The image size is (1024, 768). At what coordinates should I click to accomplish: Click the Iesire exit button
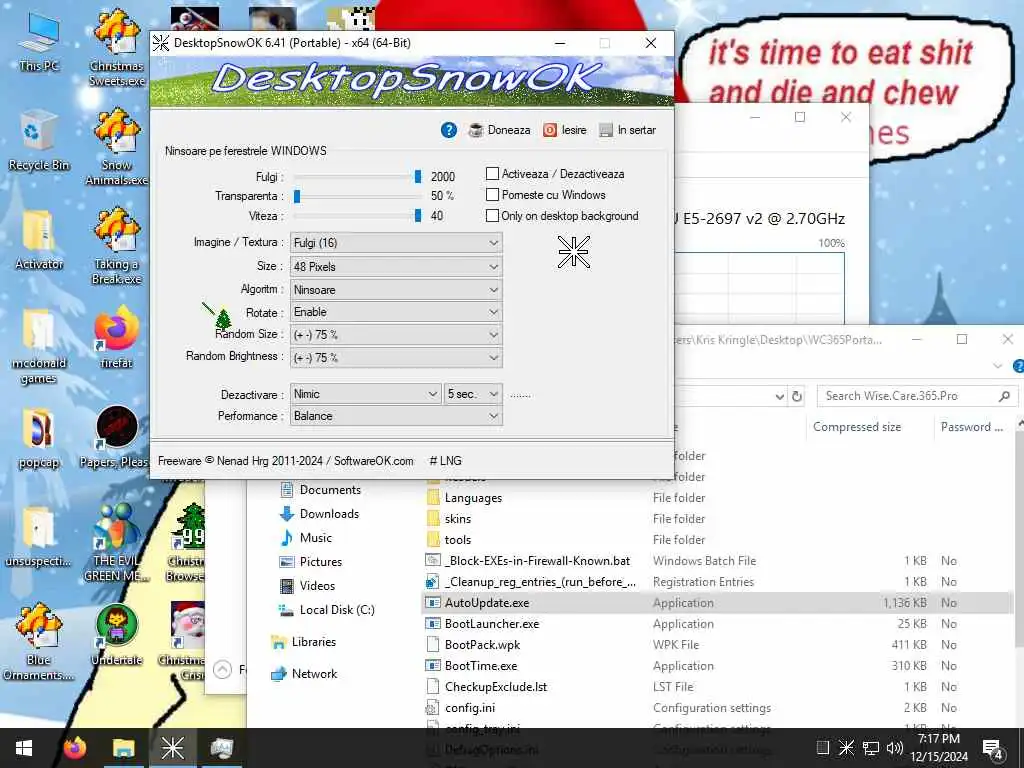click(x=565, y=130)
